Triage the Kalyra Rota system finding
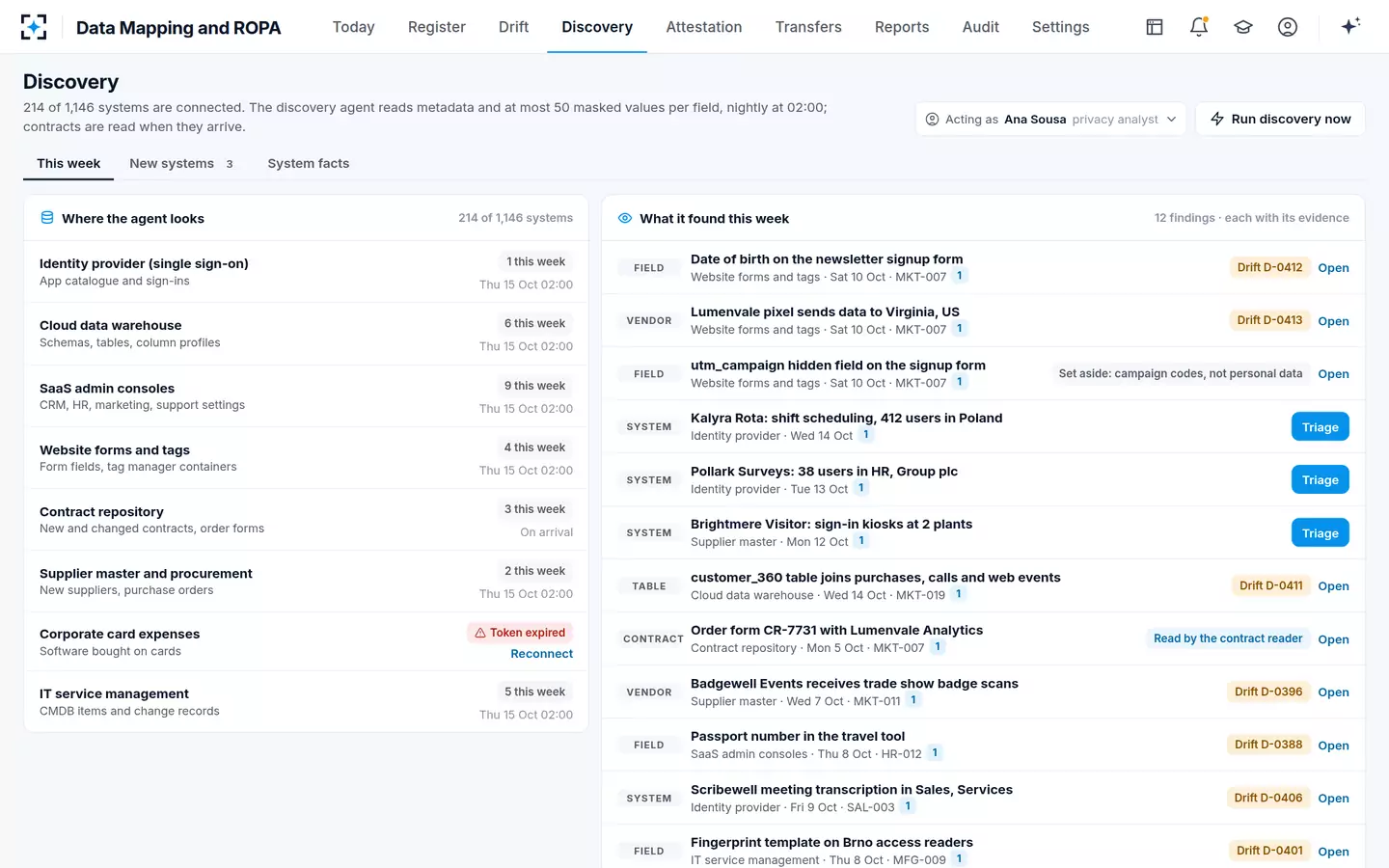1389x868 pixels. (1320, 427)
